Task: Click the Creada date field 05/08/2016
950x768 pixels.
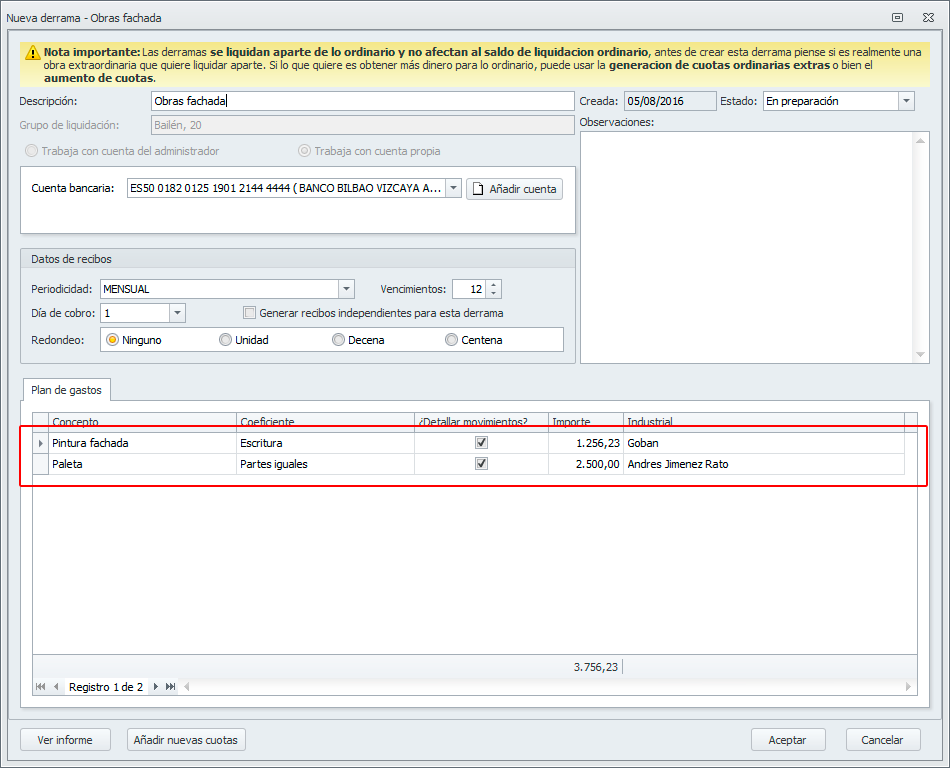Action: pyautogui.click(x=670, y=101)
